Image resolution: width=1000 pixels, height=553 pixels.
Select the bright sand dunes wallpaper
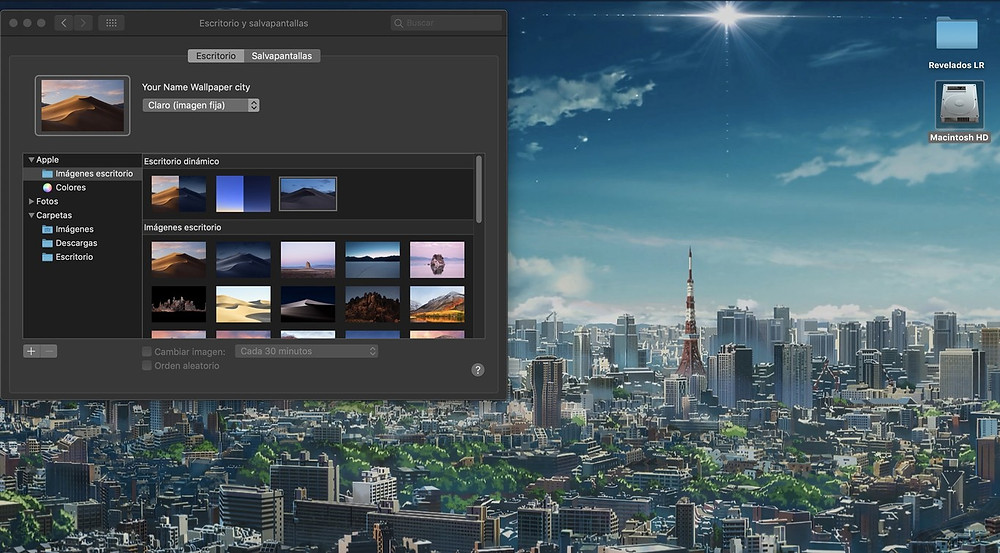click(243, 304)
